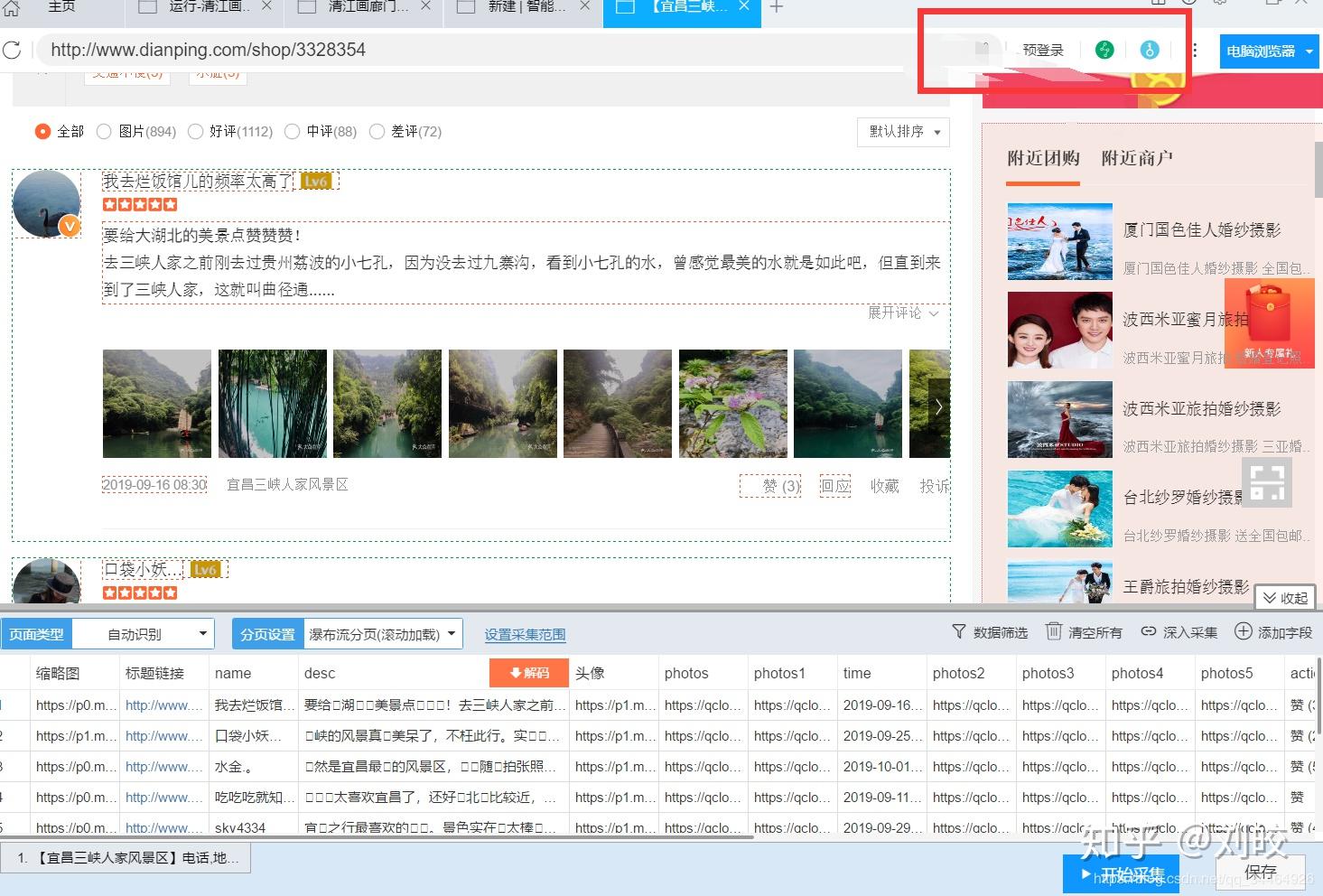Click the orange 解码 button

(x=529, y=673)
